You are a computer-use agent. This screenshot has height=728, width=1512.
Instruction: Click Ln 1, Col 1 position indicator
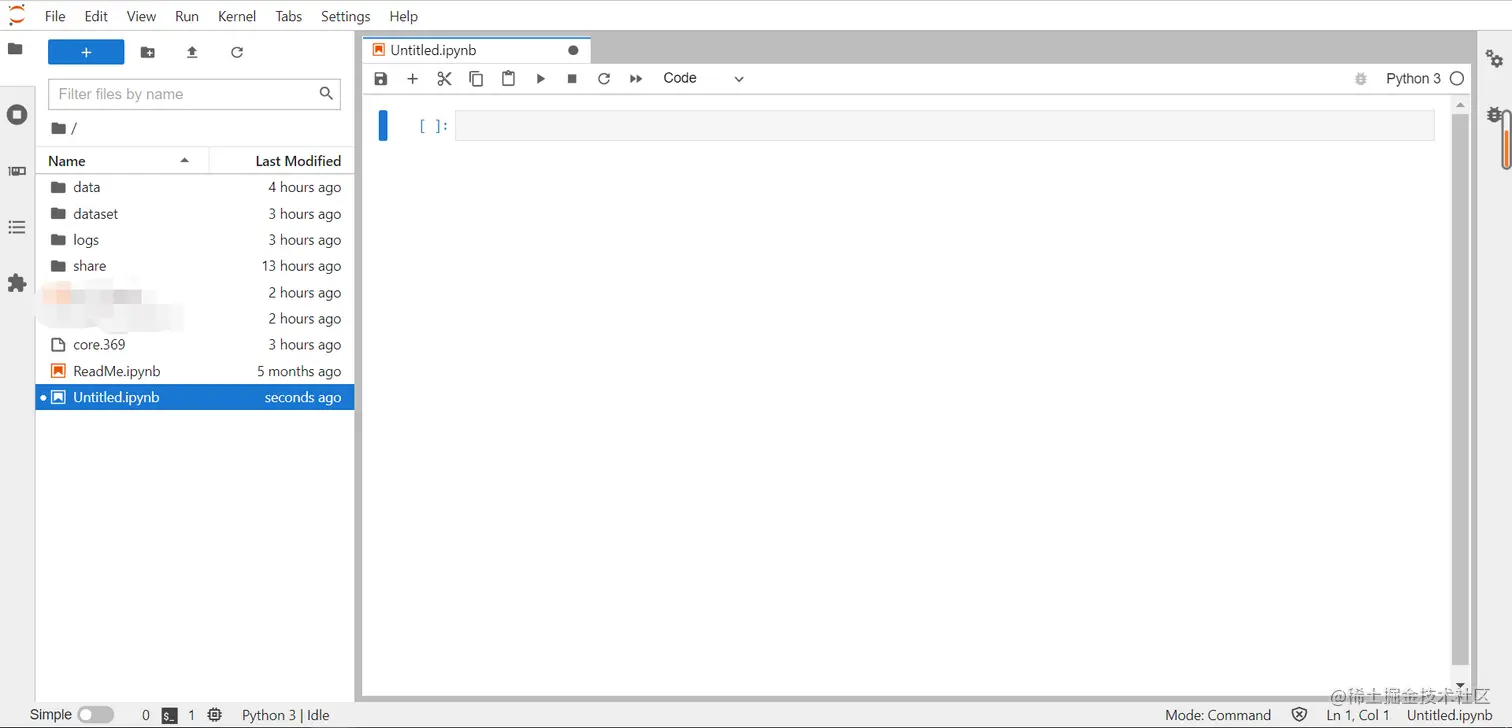coord(1358,715)
